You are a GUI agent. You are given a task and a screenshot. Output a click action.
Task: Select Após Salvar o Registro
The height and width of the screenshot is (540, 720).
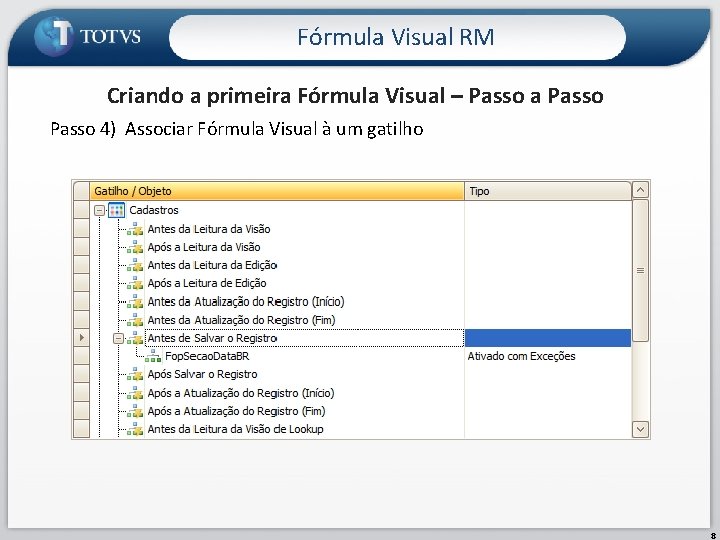(x=202, y=375)
